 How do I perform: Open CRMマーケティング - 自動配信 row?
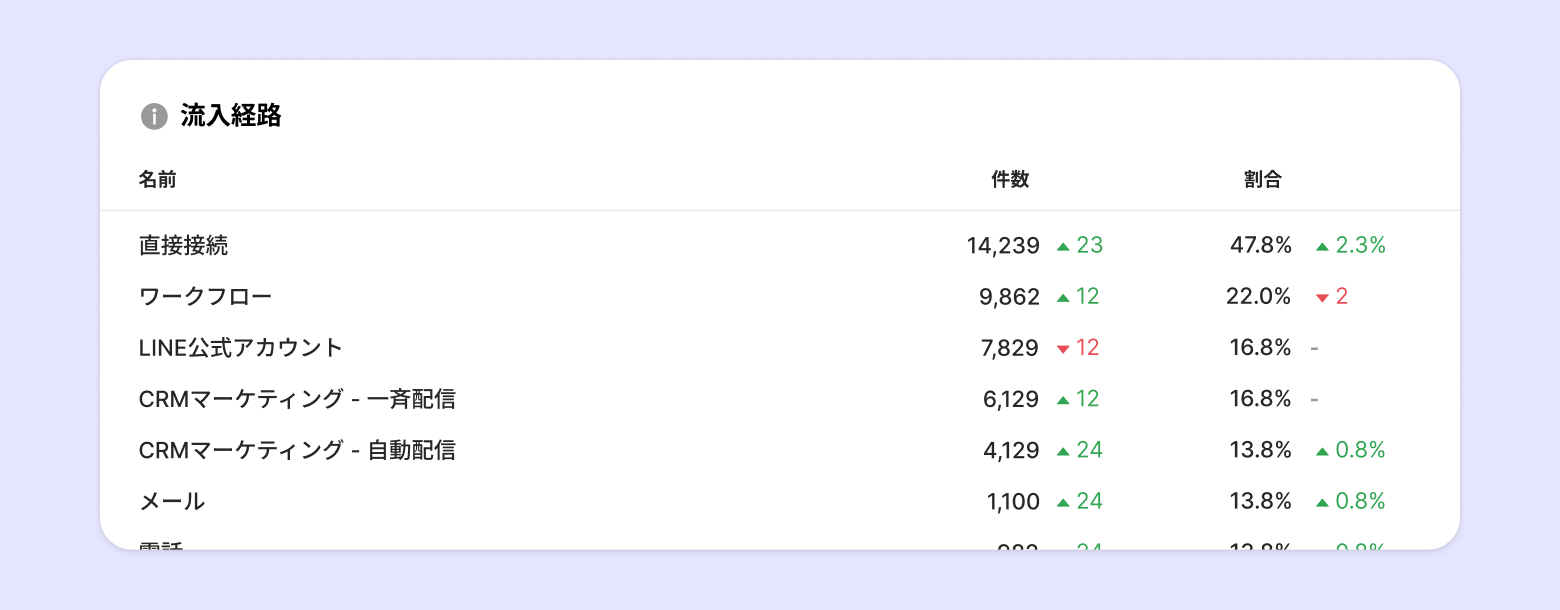pos(297,450)
